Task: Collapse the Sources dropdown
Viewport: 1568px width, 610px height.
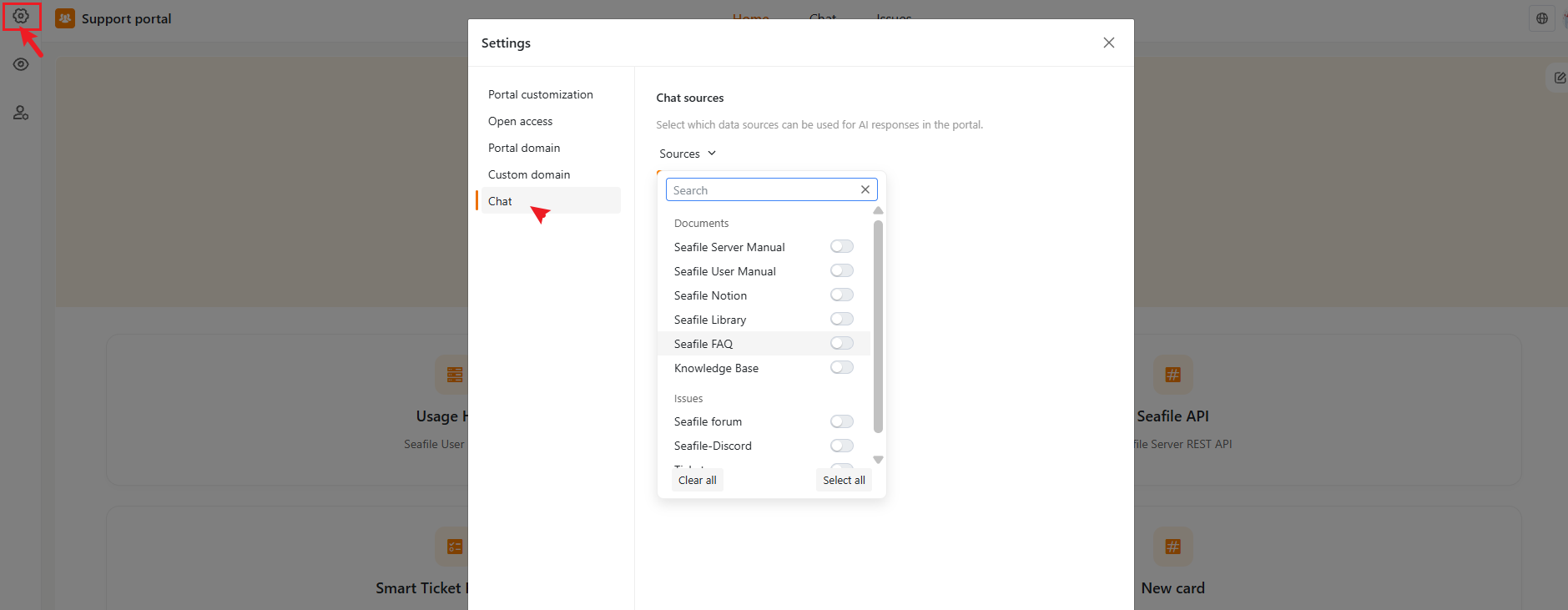Action: pos(688,154)
